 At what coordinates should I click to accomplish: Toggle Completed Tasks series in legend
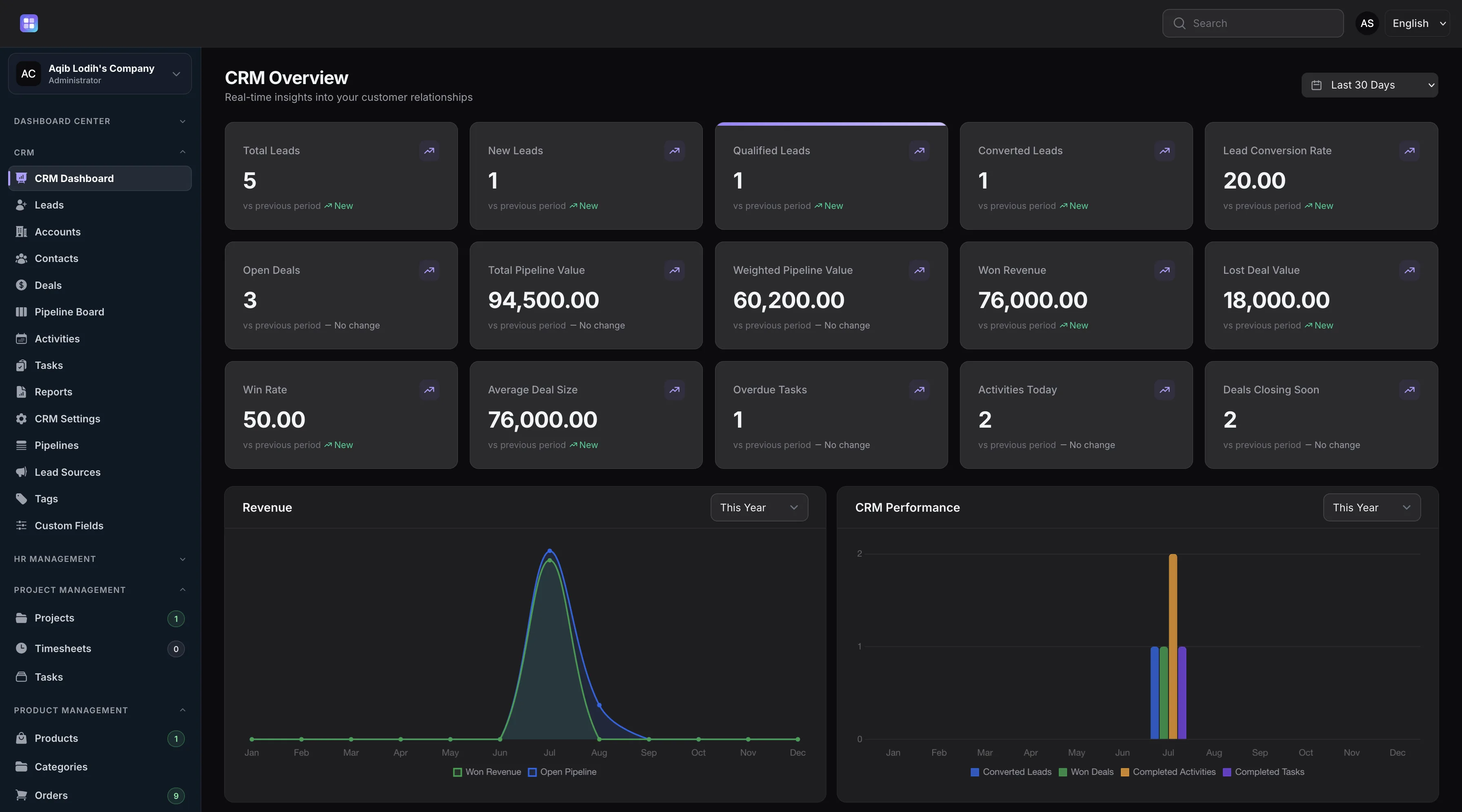pos(1264,772)
